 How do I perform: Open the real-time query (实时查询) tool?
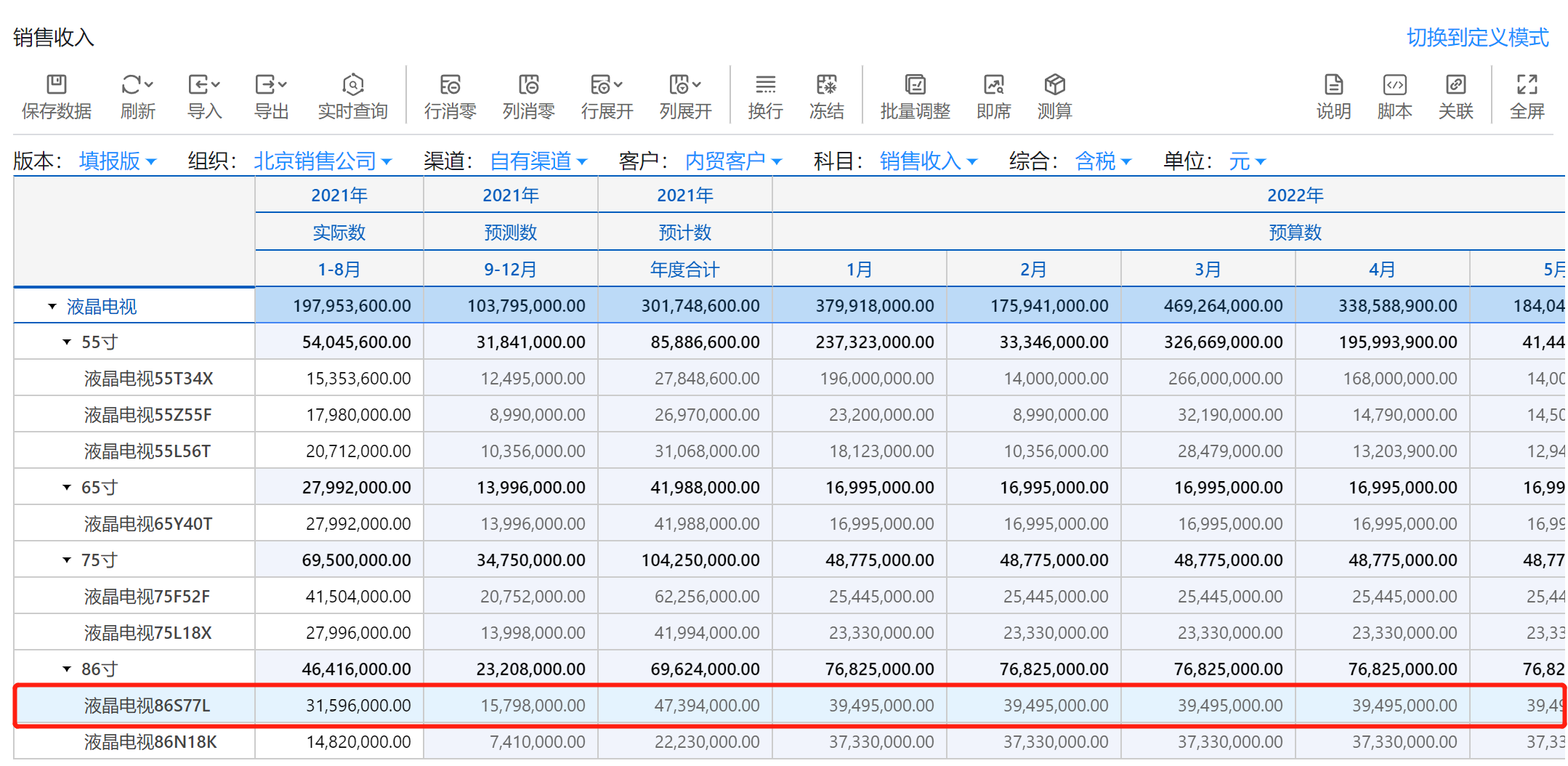[x=352, y=85]
